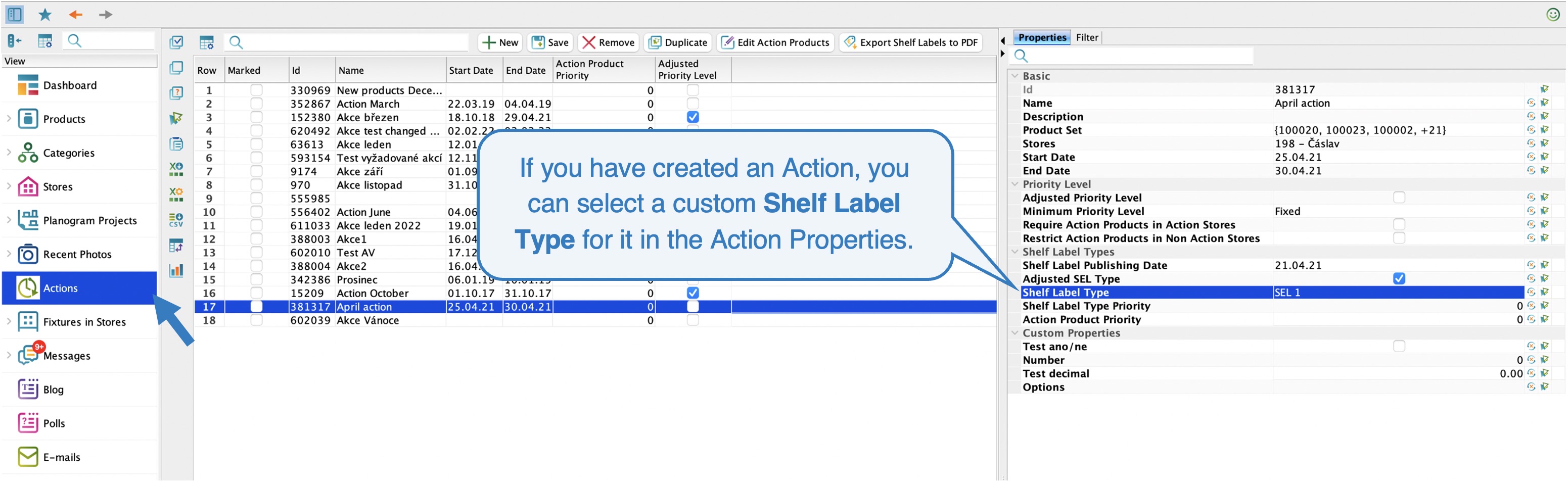The width and height of the screenshot is (1568, 483).
Task: Toggle Adjusted Priority Level for Action October
Action: [x=693, y=293]
